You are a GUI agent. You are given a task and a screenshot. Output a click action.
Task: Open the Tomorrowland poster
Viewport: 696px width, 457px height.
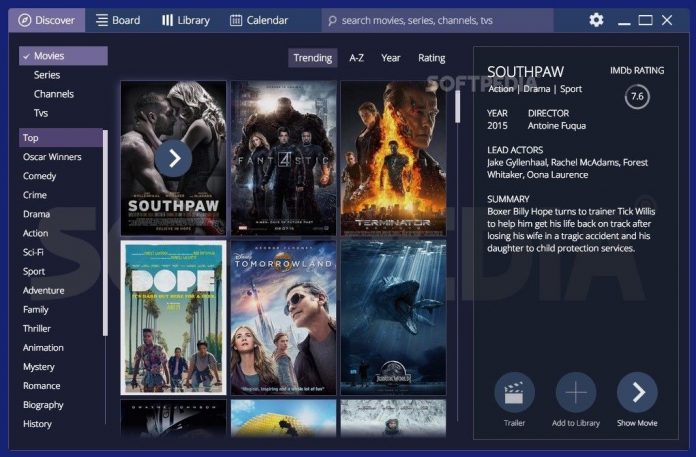tap(284, 318)
